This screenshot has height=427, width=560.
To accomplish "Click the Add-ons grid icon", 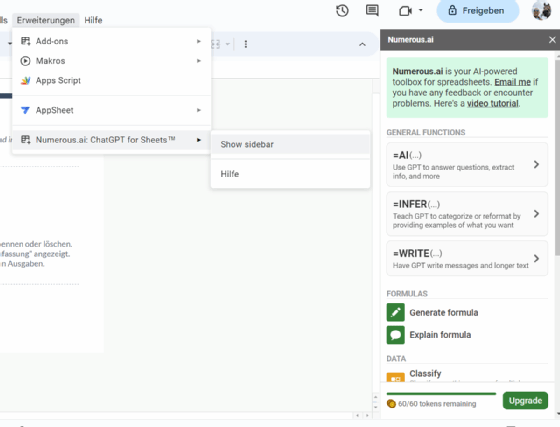I will coord(25,41).
